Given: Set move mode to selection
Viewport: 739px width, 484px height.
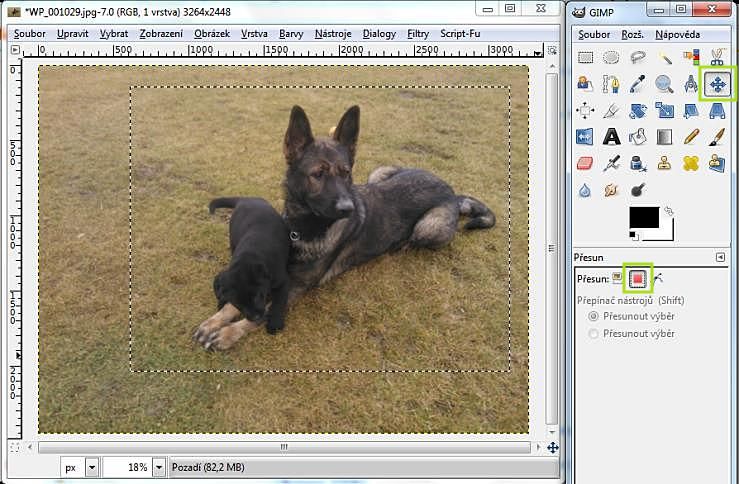Looking at the screenshot, I should pos(637,278).
